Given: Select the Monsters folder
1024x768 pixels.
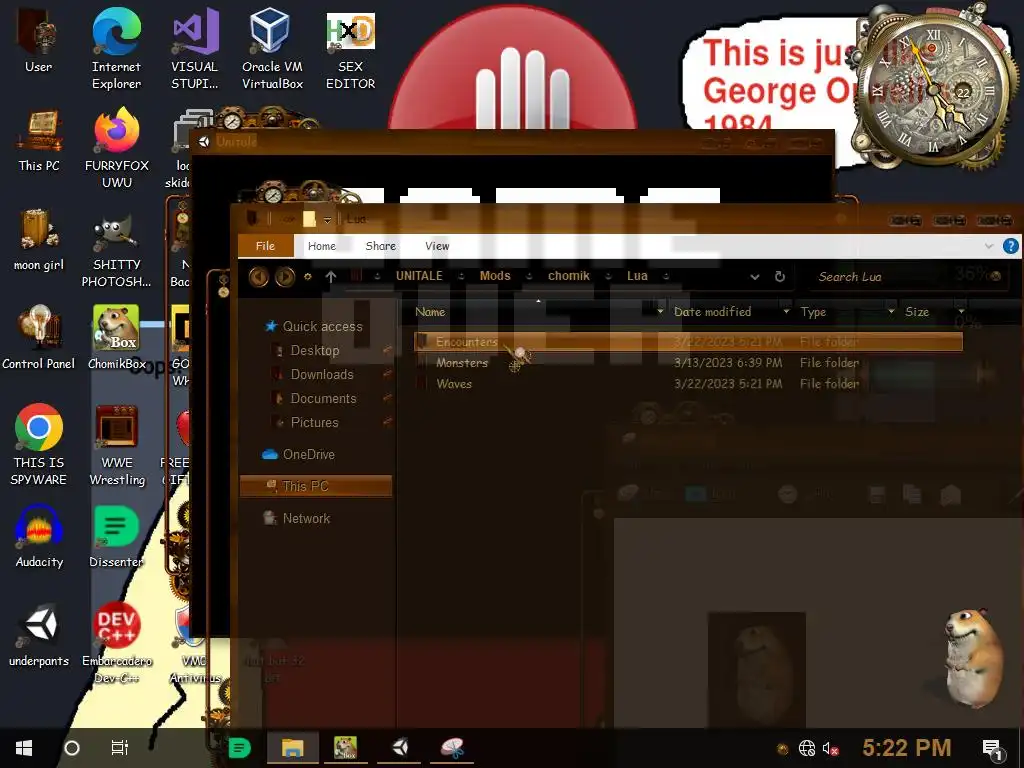Looking at the screenshot, I should [x=688, y=363].
